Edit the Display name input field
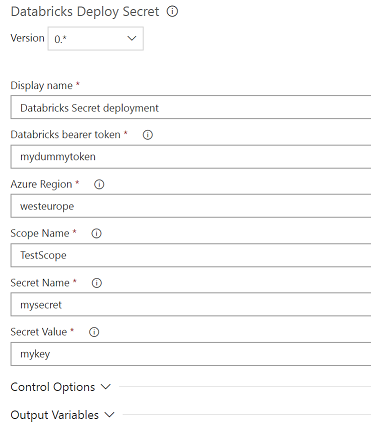 191,107
